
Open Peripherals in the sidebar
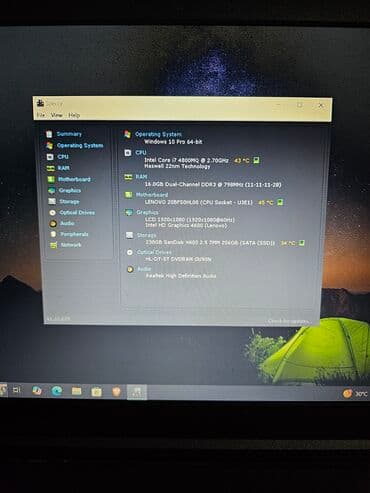click(74, 234)
